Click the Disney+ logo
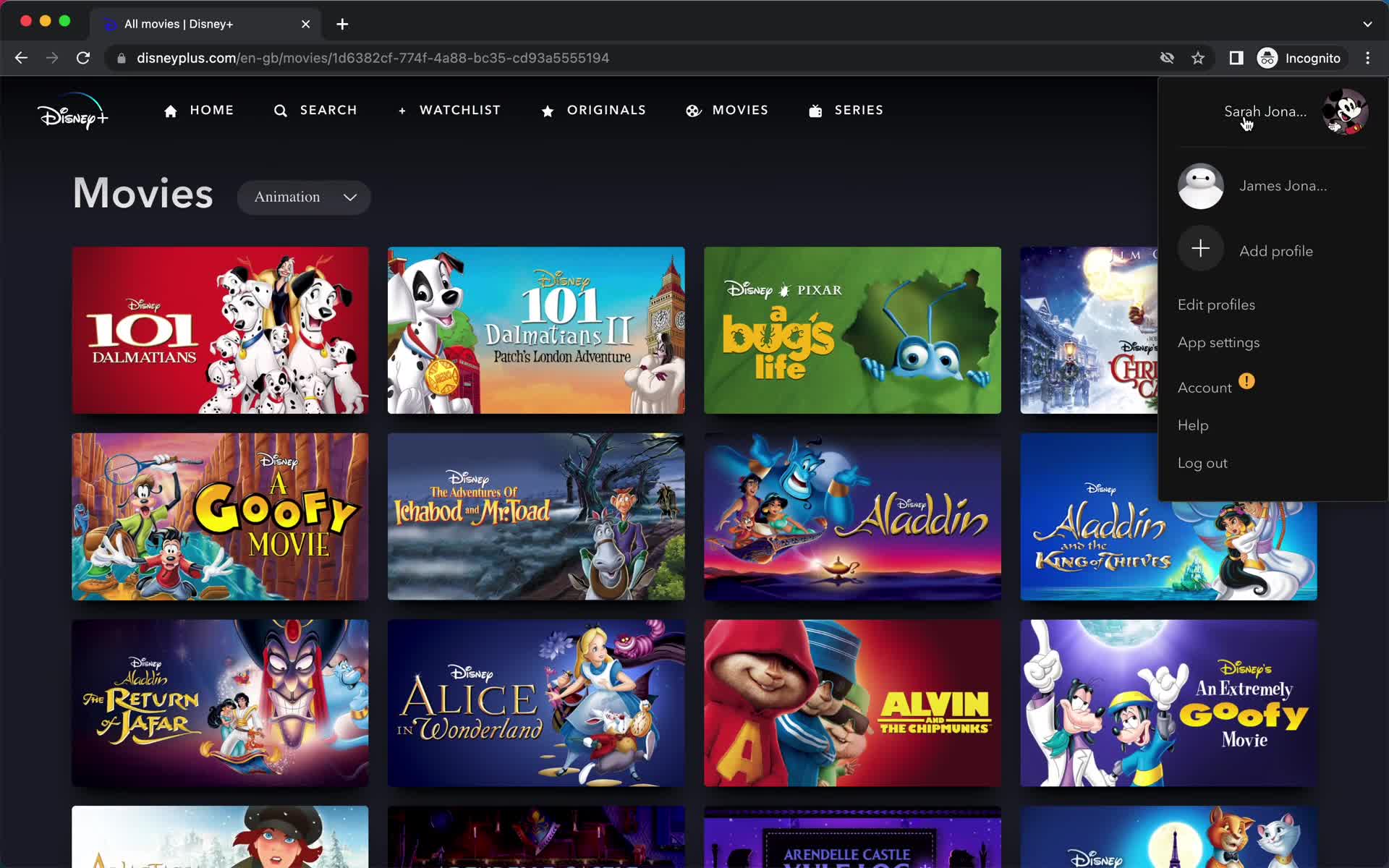The height and width of the screenshot is (868, 1389). (72, 111)
